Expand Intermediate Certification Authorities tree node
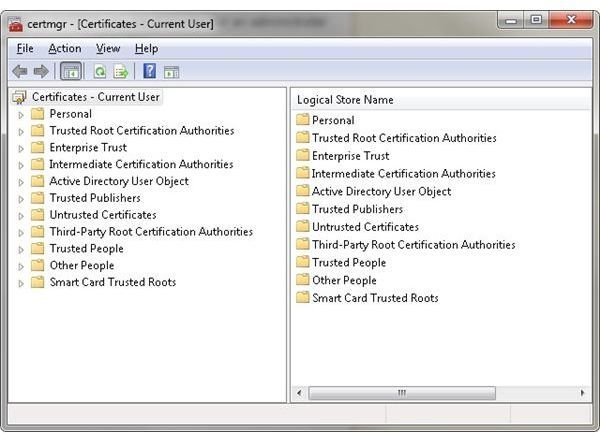This screenshot has width=600, height=434. pyautogui.click(x=21, y=165)
